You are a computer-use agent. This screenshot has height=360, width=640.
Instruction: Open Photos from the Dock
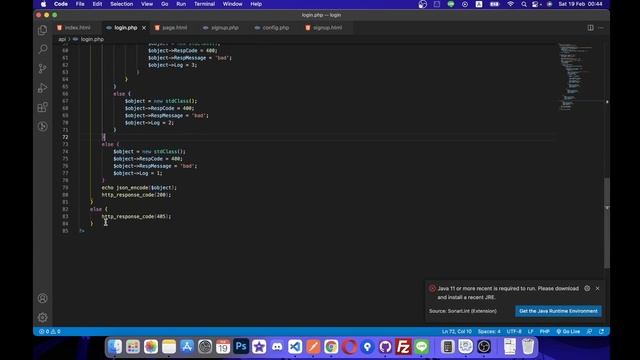(x=151, y=347)
